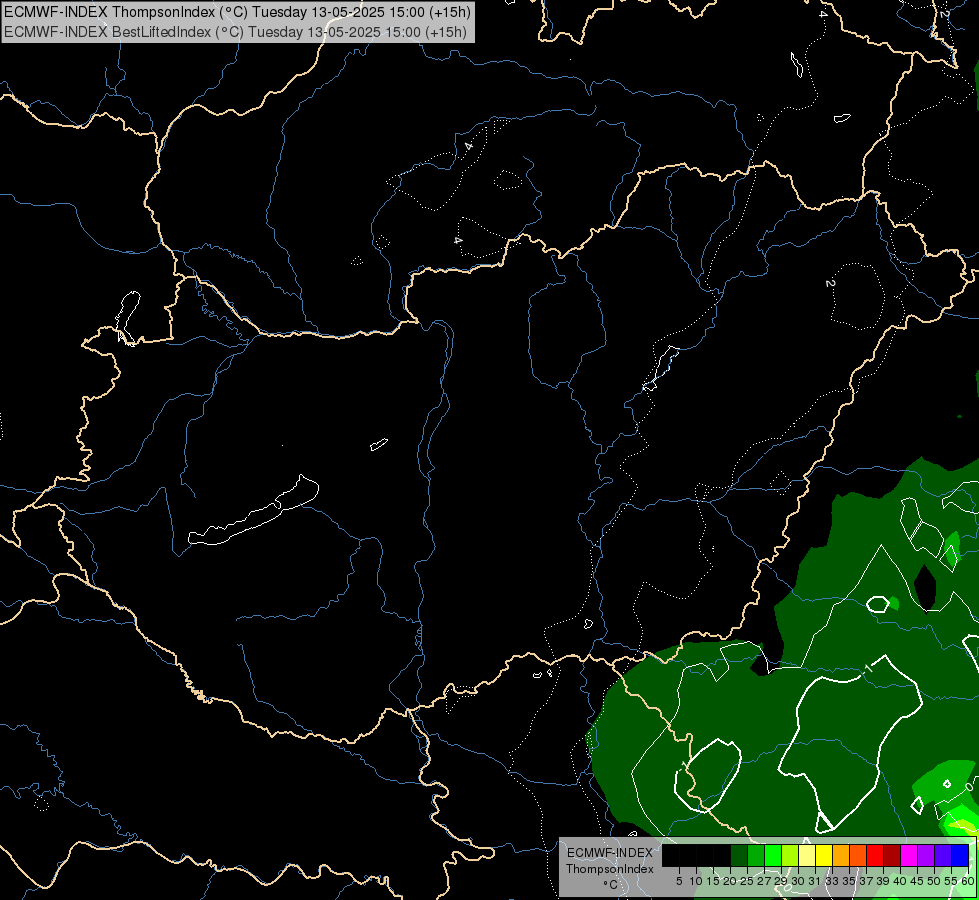This screenshot has width=979, height=900.
Task: Click the legend scale value 20
Action: click(x=731, y=881)
